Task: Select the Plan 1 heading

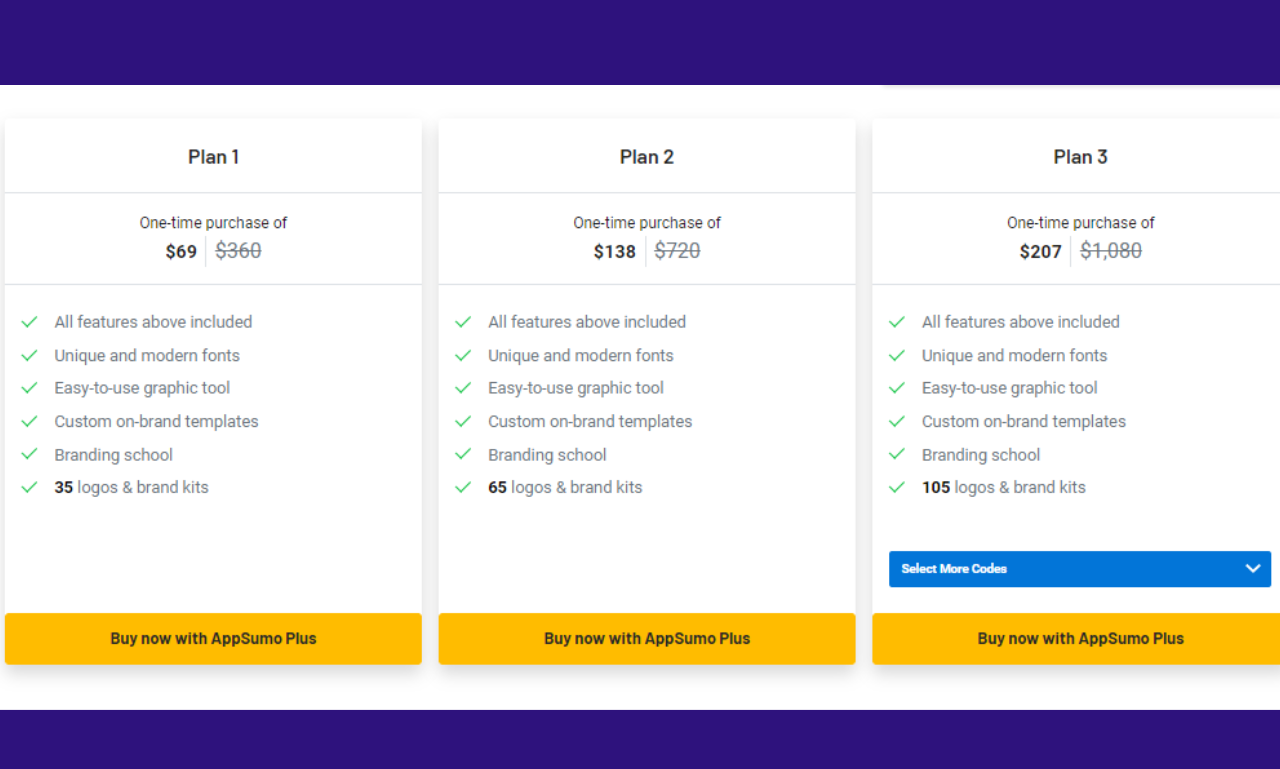Action: pos(213,157)
